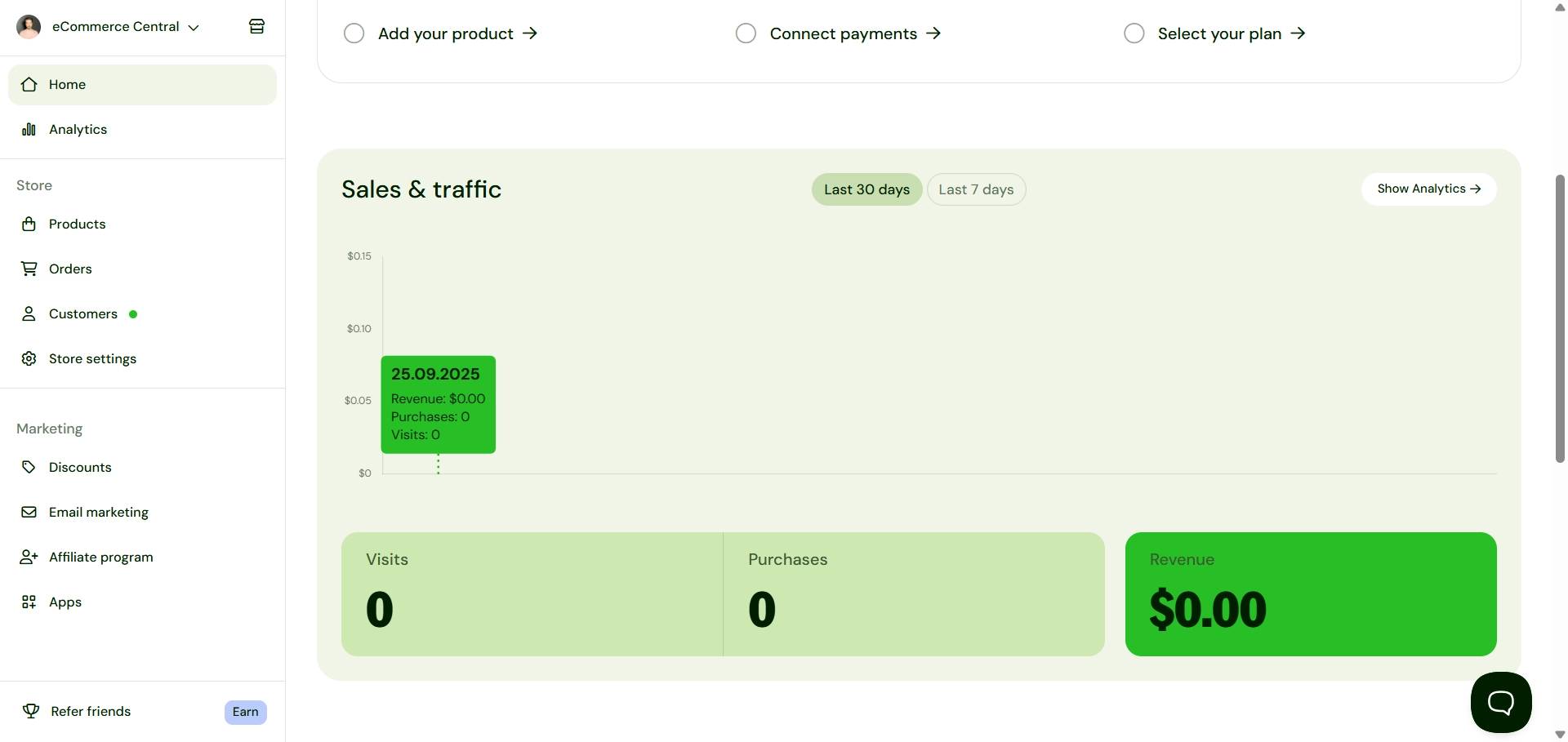
Task: Check the Connect payments circle
Action: pyautogui.click(x=746, y=33)
